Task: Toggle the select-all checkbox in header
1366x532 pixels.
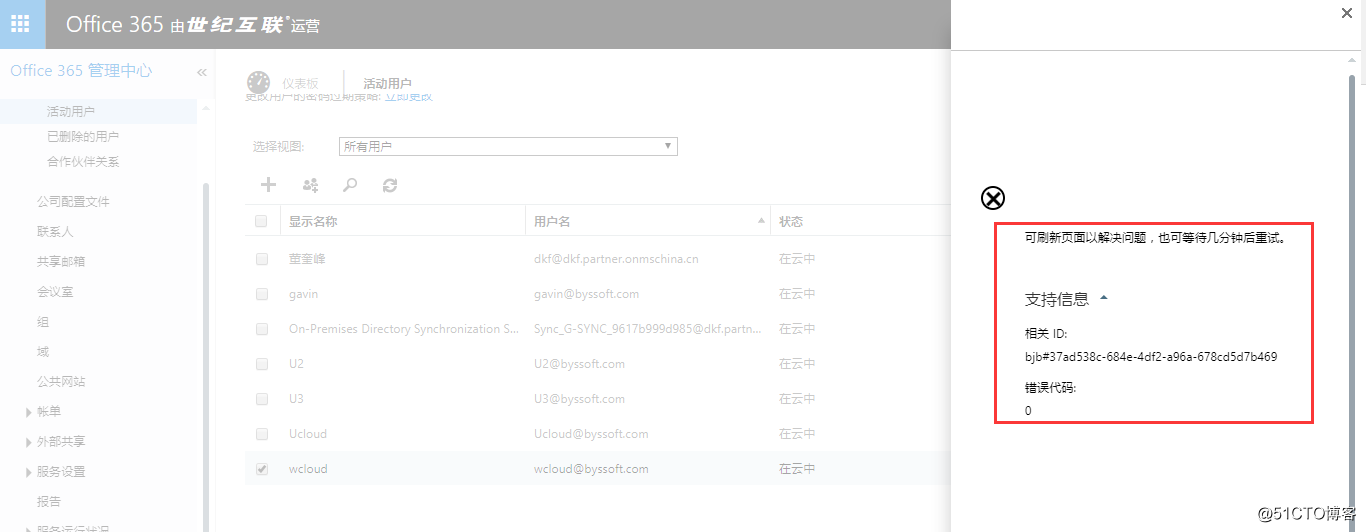Action: point(262,221)
